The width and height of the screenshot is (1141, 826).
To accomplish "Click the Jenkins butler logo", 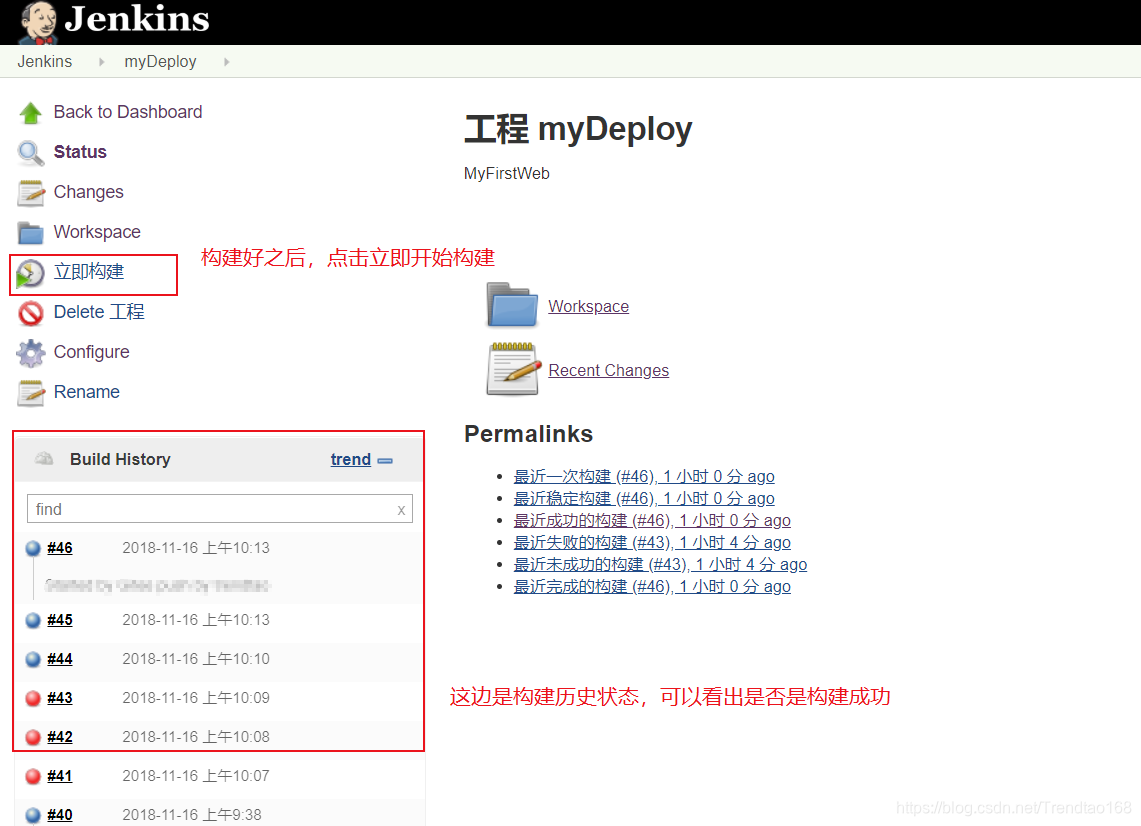I will coord(39,22).
